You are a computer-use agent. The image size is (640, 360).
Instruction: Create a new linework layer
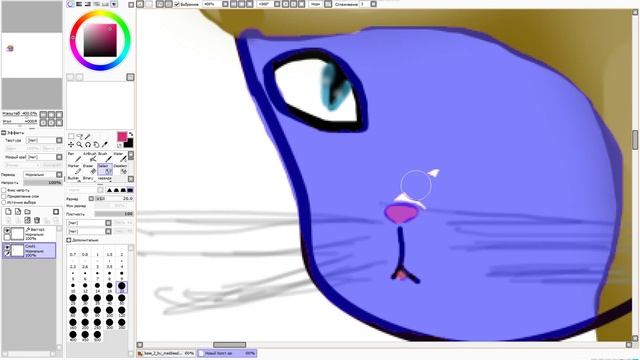18,211
